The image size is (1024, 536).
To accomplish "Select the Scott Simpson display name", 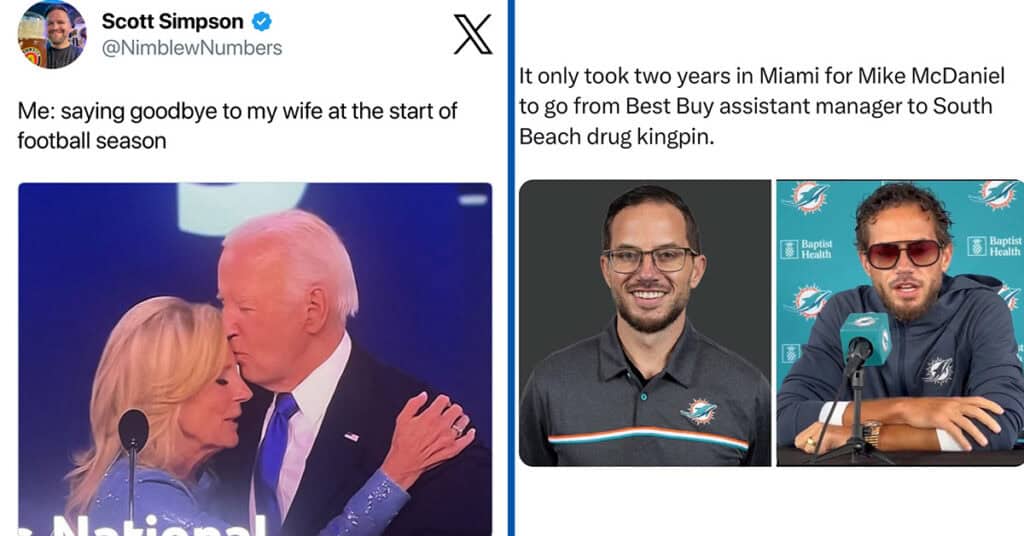I will tap(172, 22).
